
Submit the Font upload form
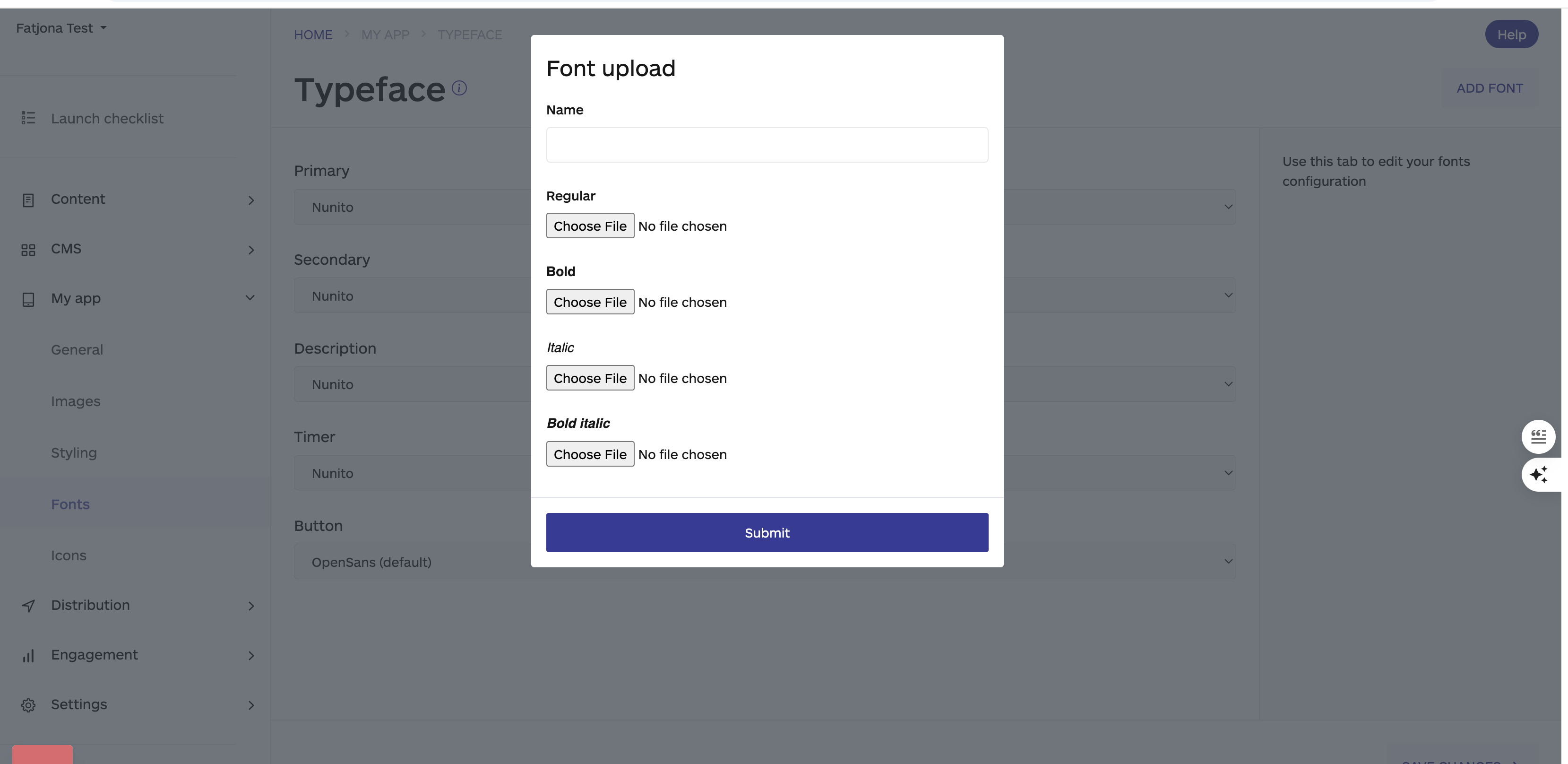pos(767,532)
